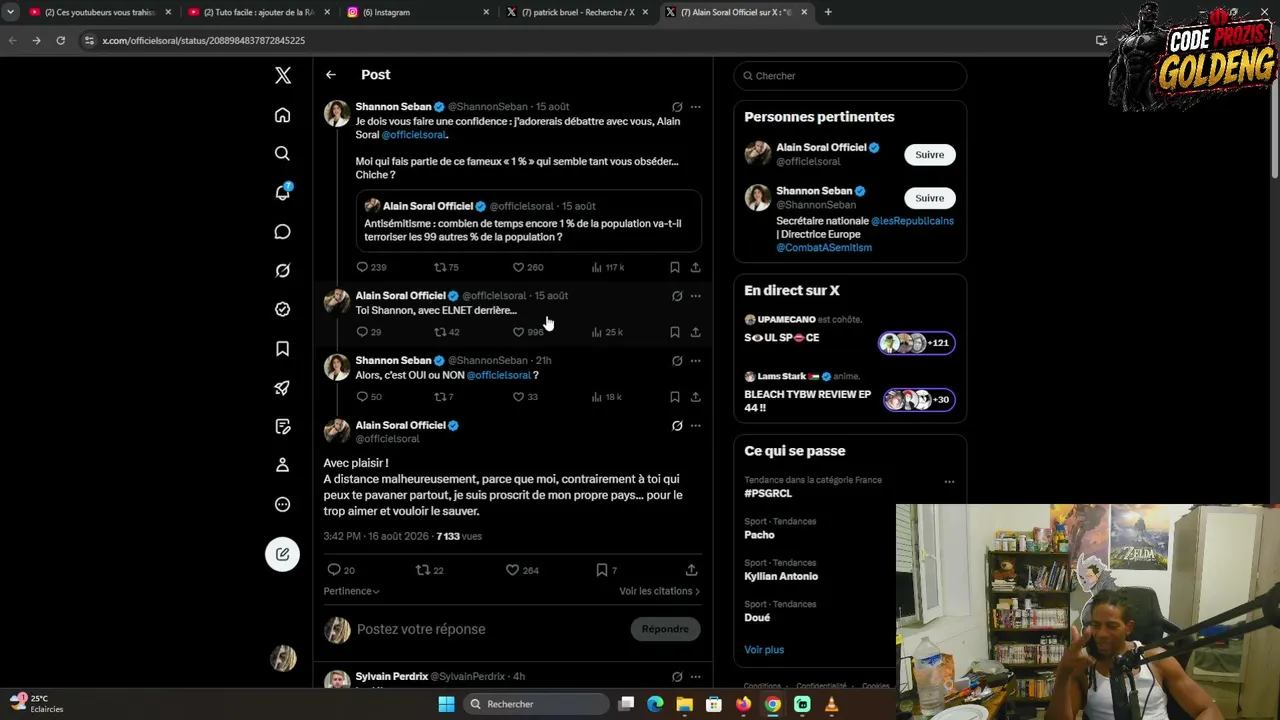Open X Home from the sidebar
The width and height of the screenshot is (1280, 720).
(x=282, y=115)
